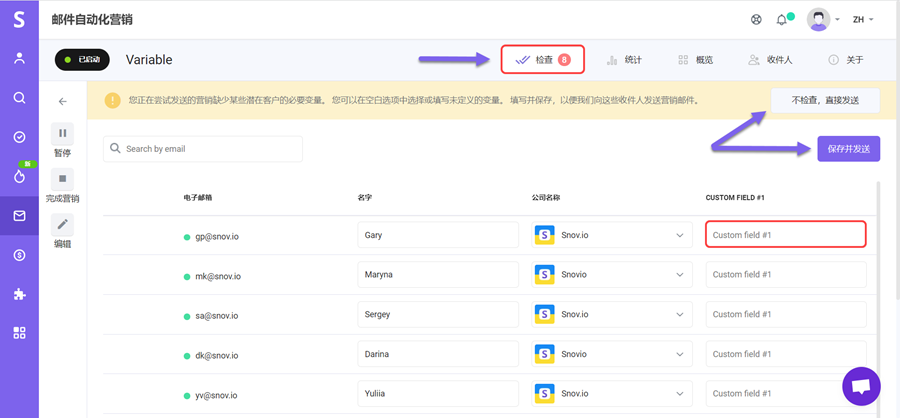Edit the name field containing Darina
The width and height of the screenshot is (900, 418).
(x=438, y=354)
